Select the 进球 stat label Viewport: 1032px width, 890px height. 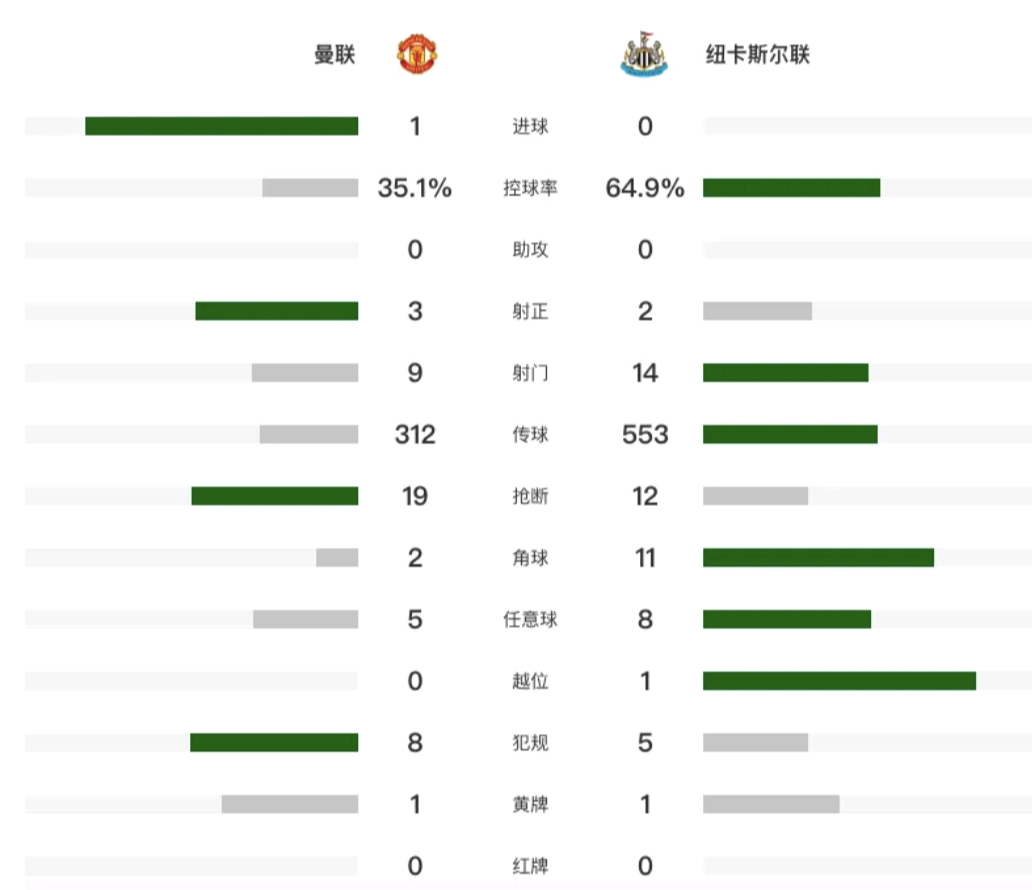[x=530, y=127]
